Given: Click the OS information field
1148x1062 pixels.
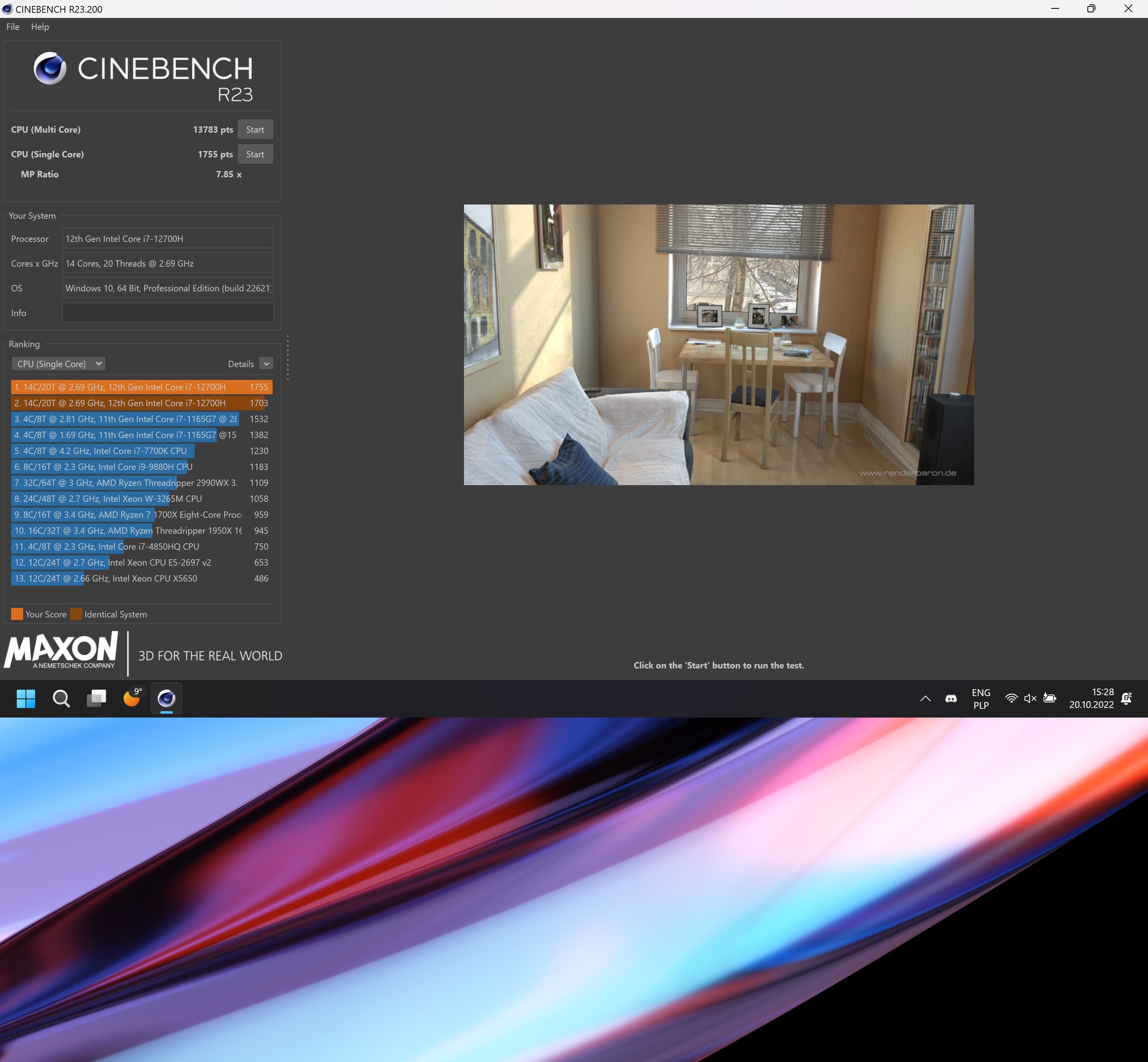Looking at the screenshot, I should [x=167, y=288].
